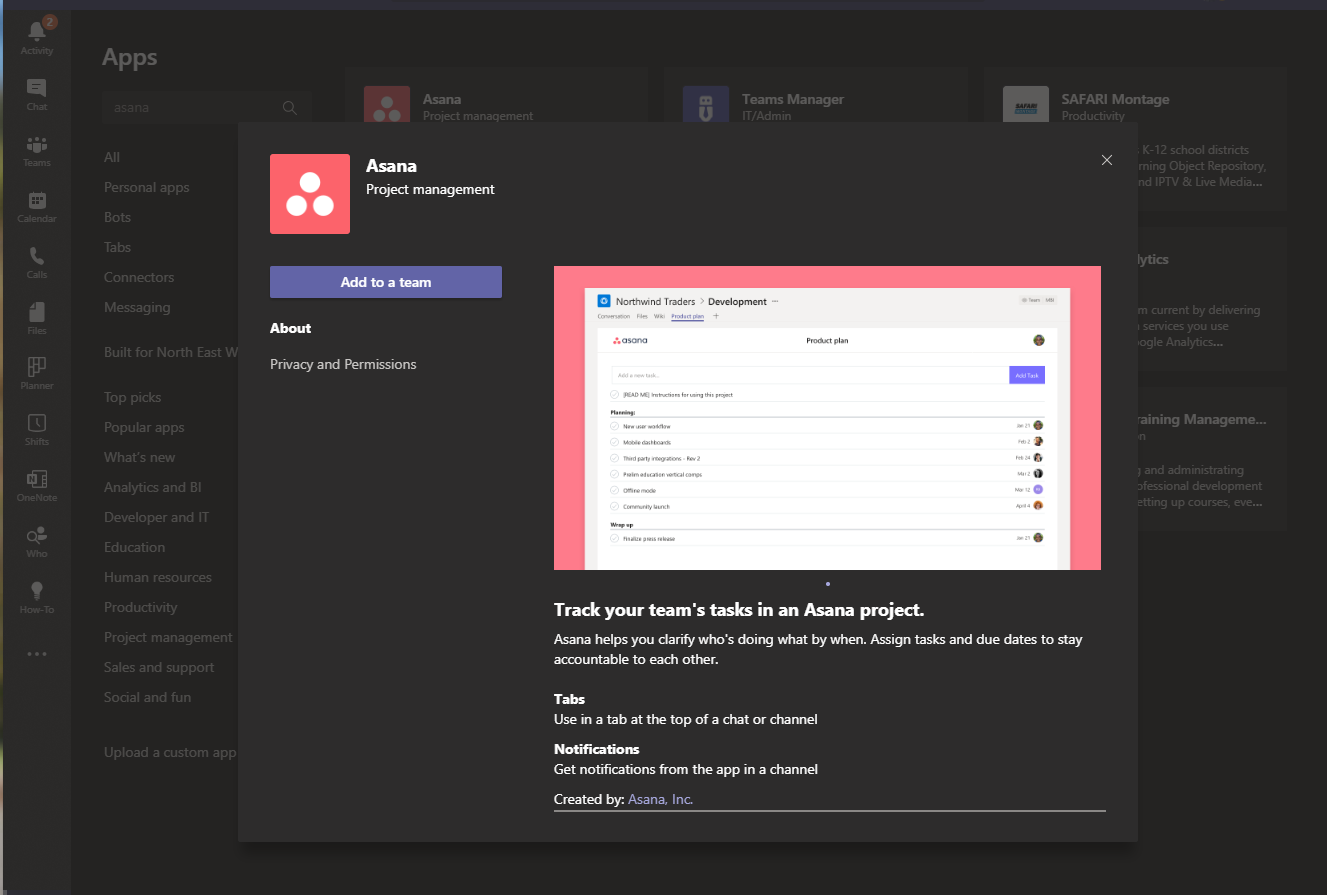Click the Asana, Inc. creator link
1327x895 pixels.
660,799
